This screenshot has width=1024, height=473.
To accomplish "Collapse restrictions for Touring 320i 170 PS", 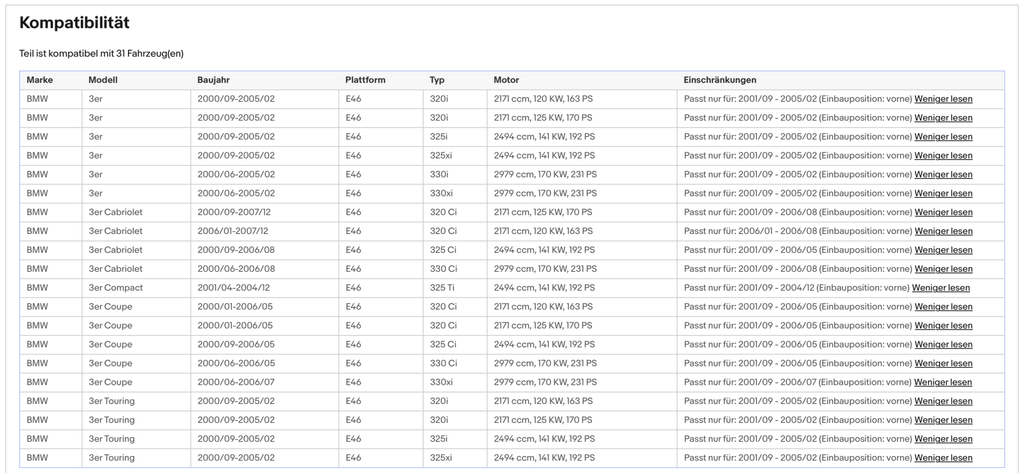I will tap(943, 421).
